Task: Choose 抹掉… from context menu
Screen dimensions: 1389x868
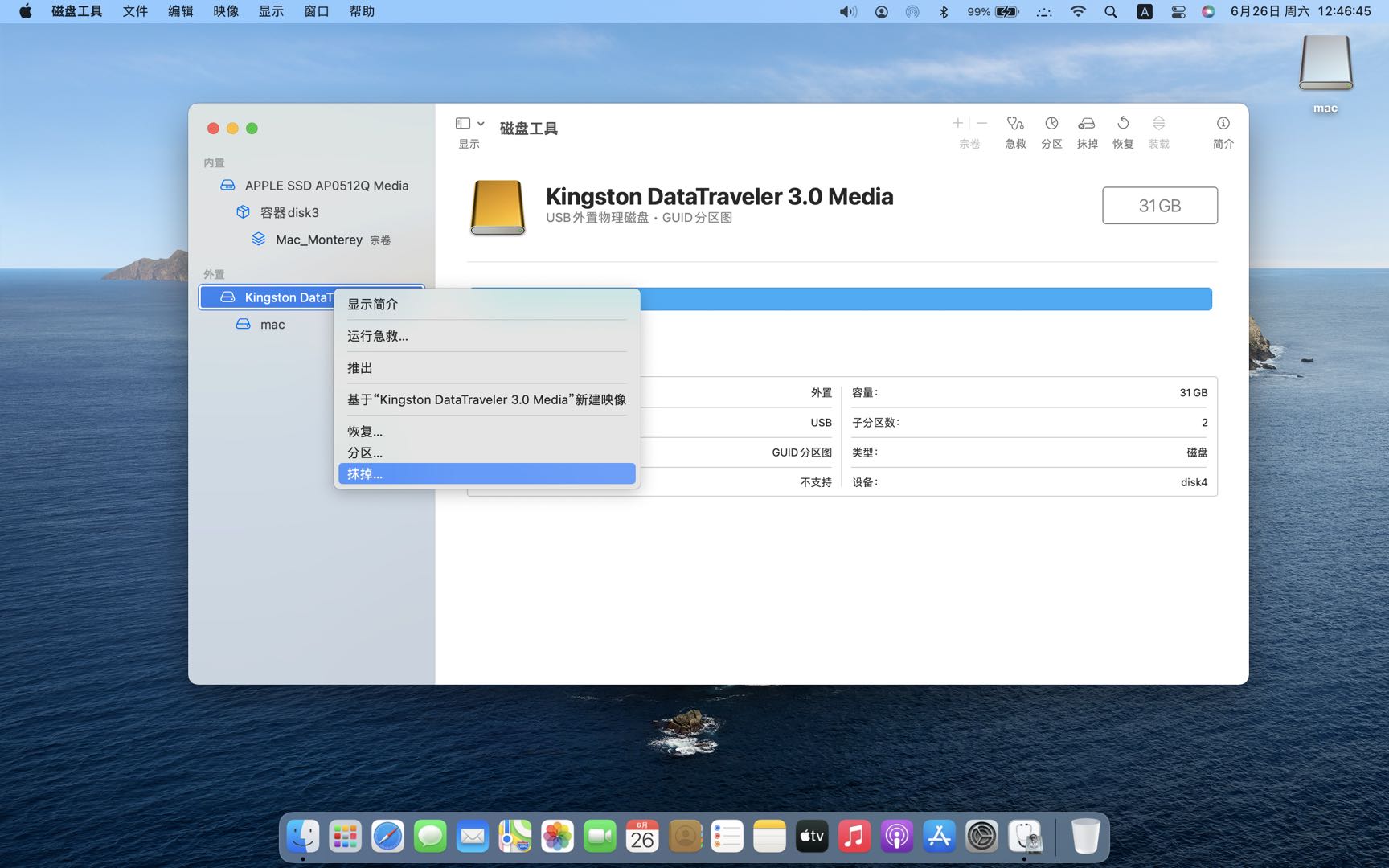Action: click(486, 474)
